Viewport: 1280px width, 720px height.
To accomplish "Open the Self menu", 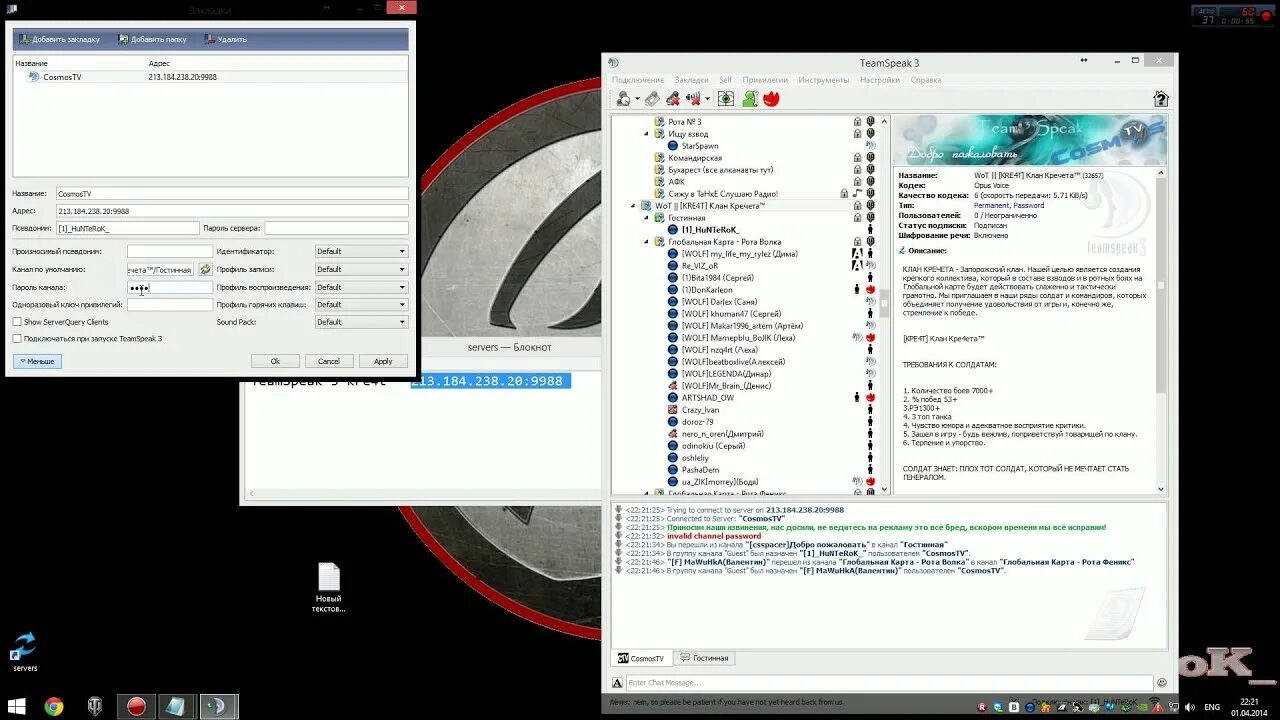I will click(x=725, y=80).
